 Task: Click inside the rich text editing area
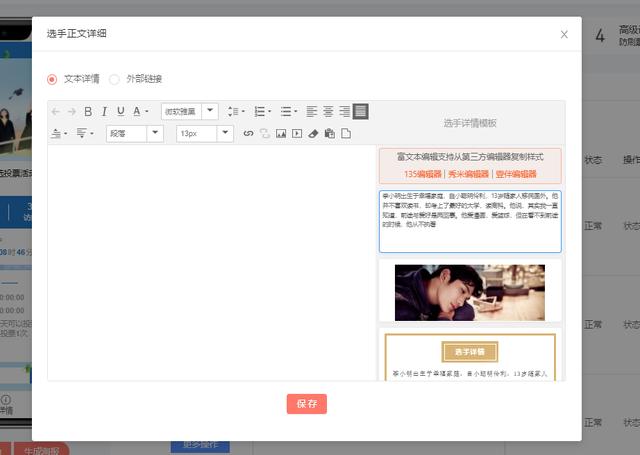click(x=212, y=263)
